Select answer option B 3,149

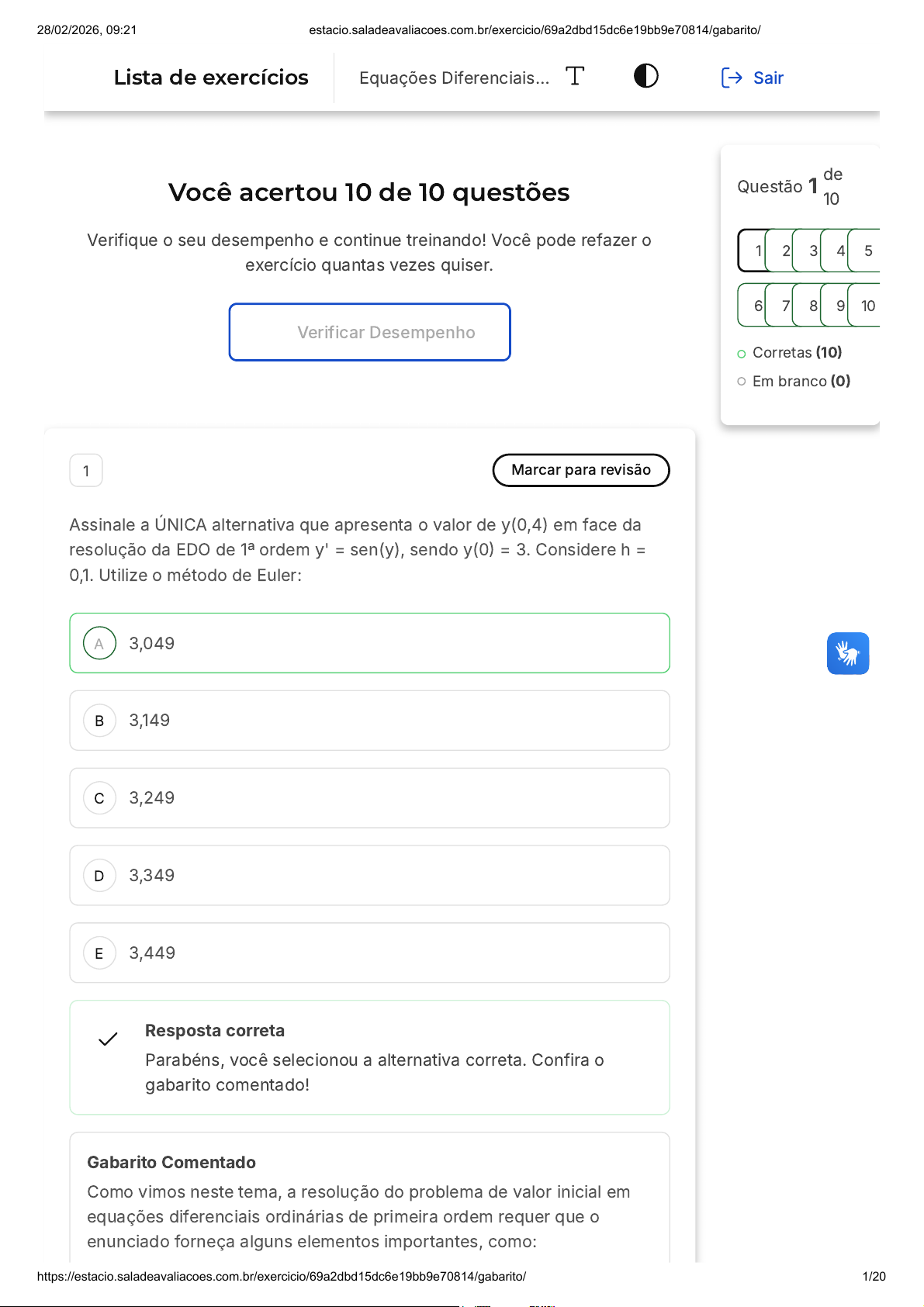click(x=369, y=721)
